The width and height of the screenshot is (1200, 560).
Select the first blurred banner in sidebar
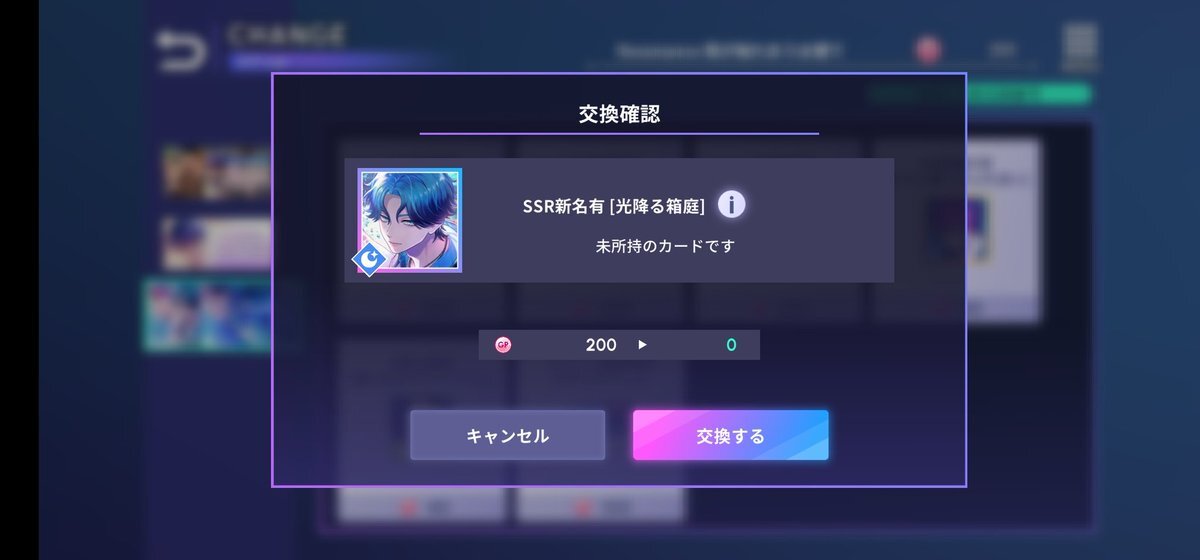tap(217, 172)
